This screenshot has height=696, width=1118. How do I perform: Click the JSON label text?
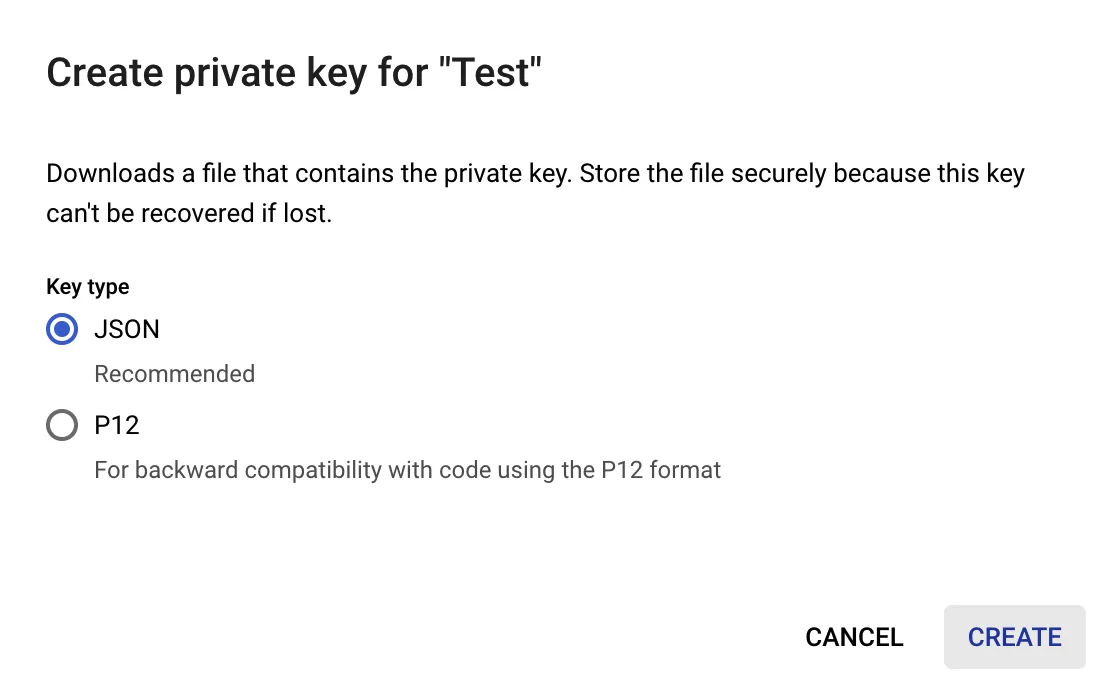[x=126, y=329]
